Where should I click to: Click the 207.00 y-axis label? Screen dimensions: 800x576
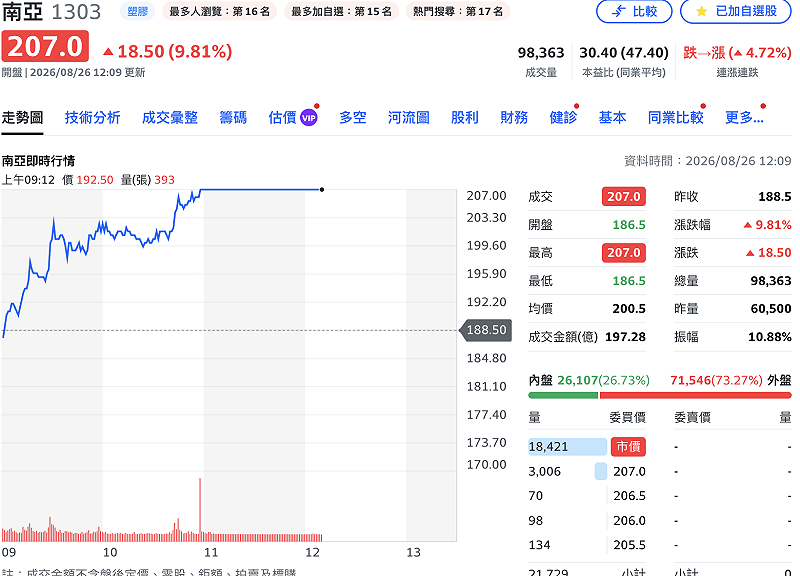(x=486, y=195)
